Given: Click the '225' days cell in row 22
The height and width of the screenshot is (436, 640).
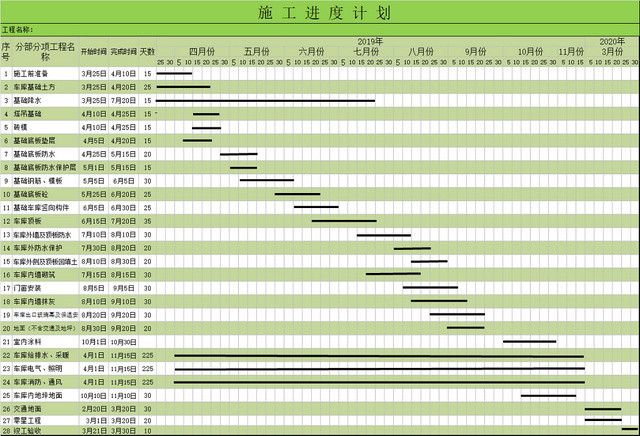Looking at the screenshot, I should [x=147, y=356].
